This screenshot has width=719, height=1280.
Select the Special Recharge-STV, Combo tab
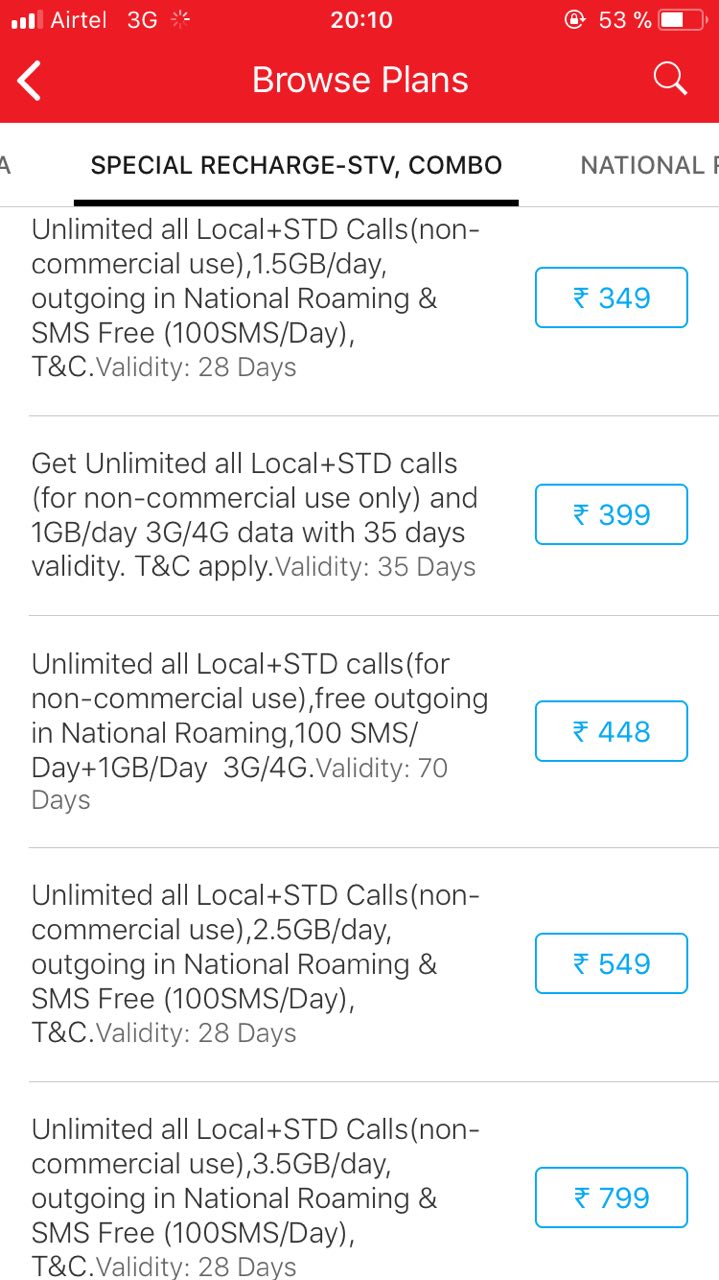(x=296, y=165)
